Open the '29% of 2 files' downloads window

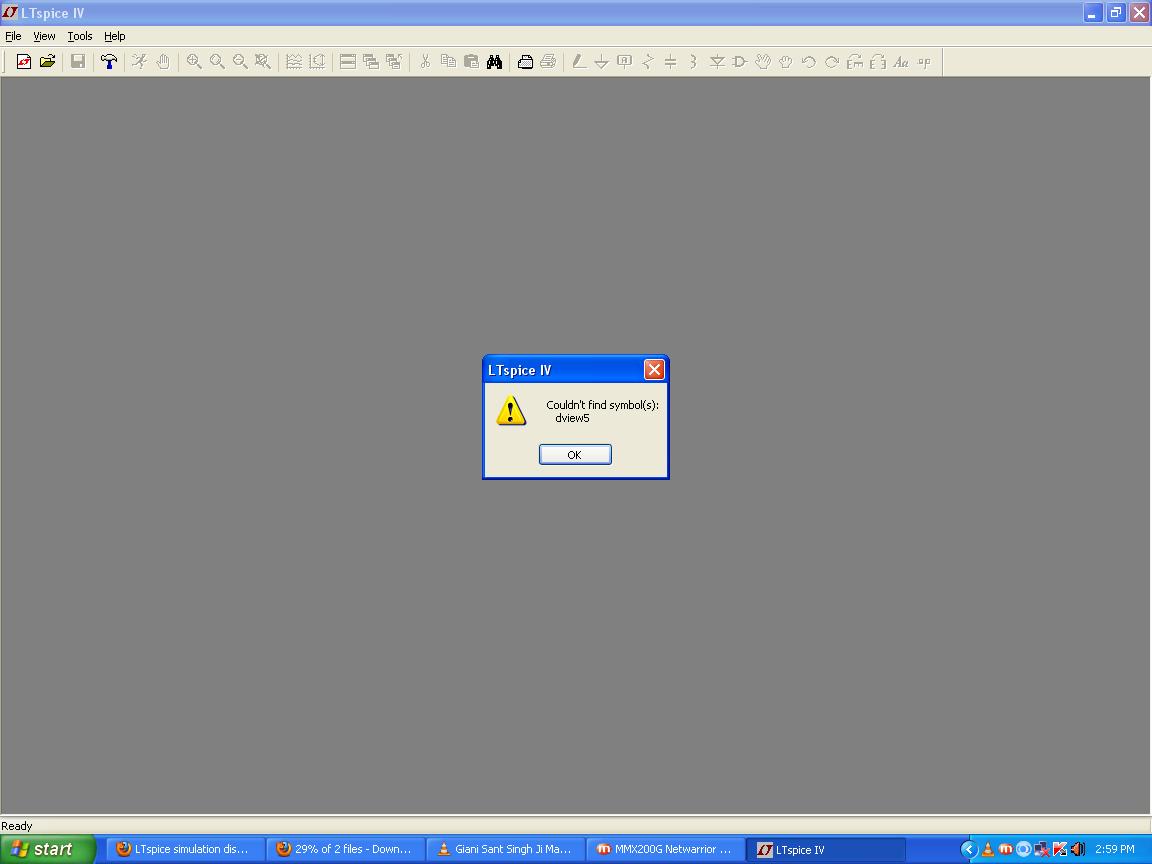(x=345, y=849)
